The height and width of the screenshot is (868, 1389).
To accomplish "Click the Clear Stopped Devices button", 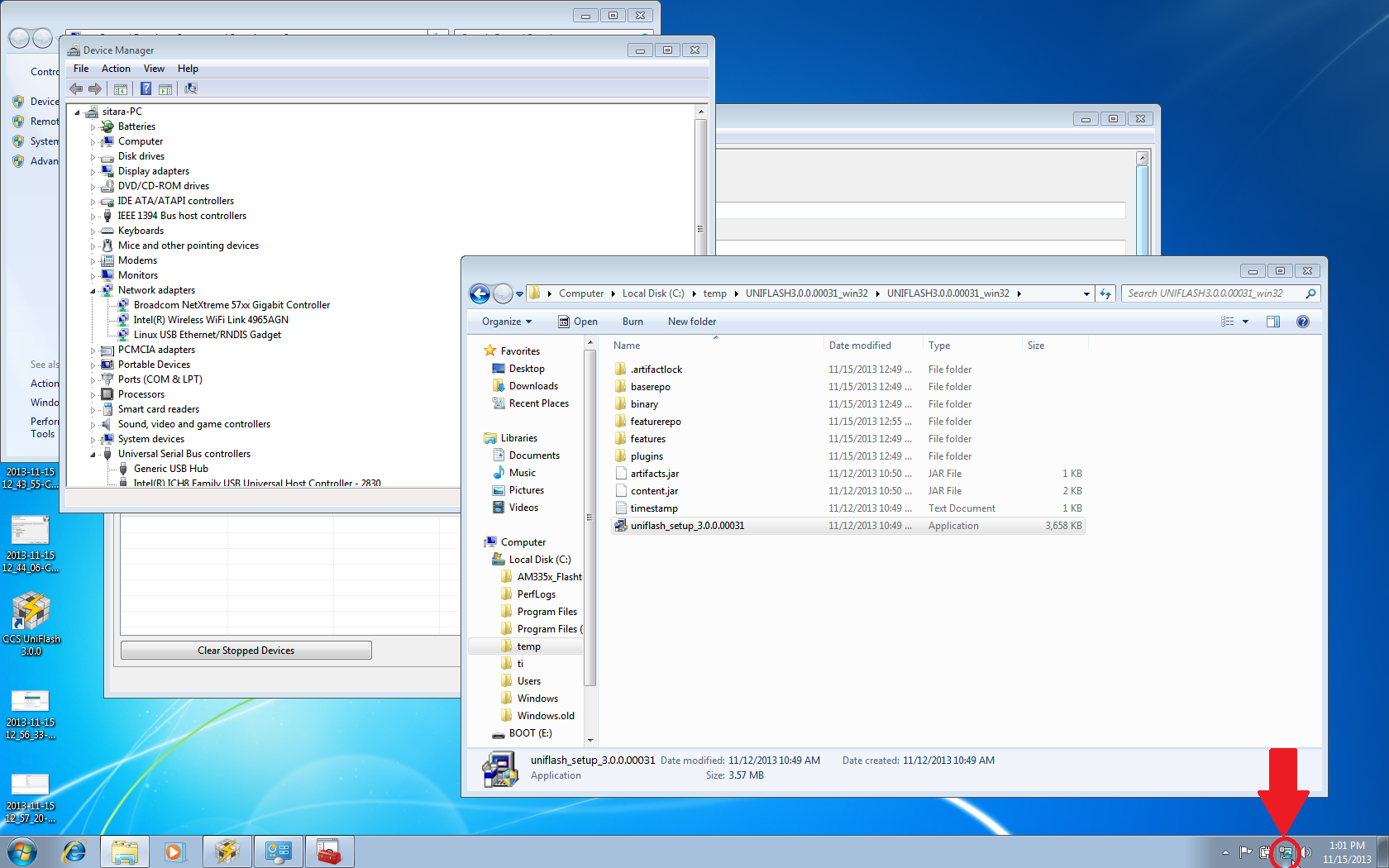I will [x=246, y=651].
